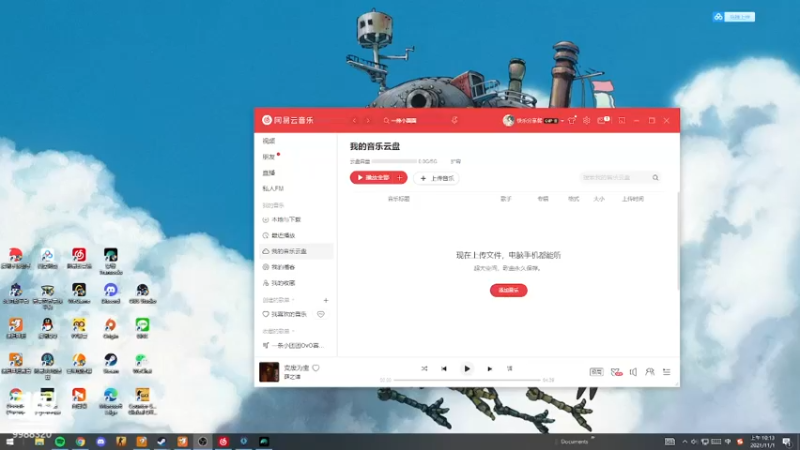
Task: Open the current song album cover
Action: pos(269,372)
